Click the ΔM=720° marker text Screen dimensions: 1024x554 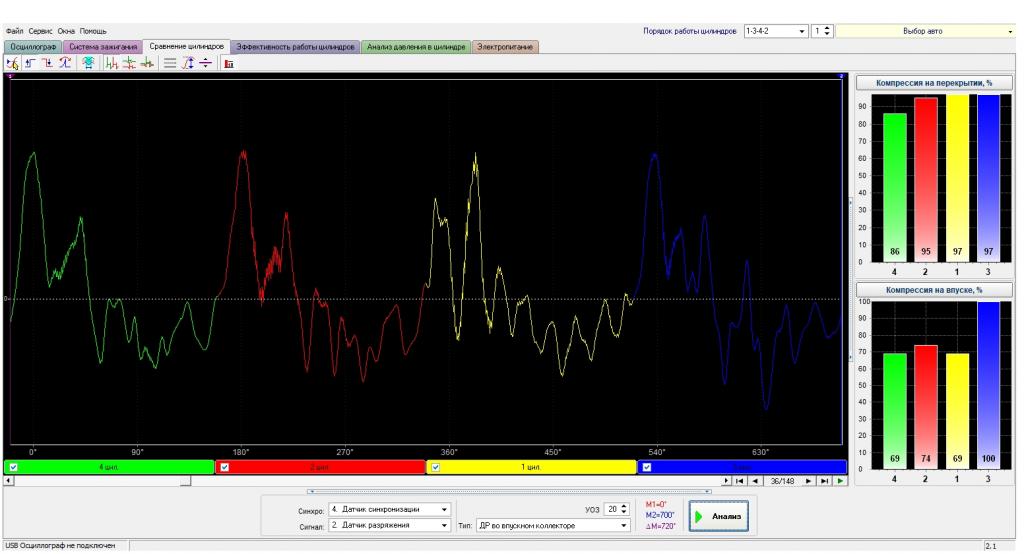pyautogui.click(x=660, y=526)
